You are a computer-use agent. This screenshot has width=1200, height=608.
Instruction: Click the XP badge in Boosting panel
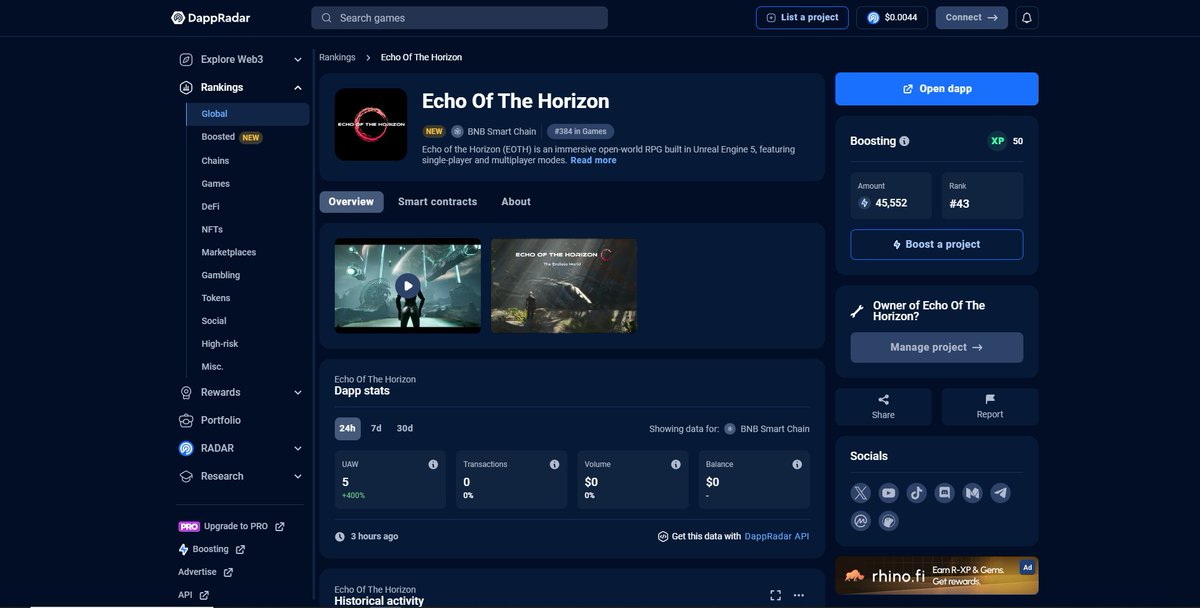point(997,141)
